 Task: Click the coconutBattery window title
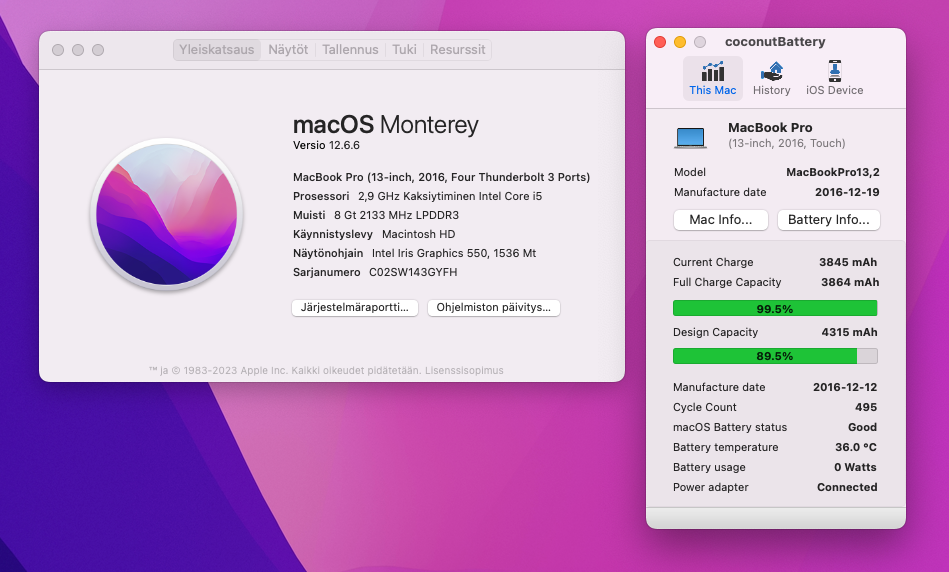click(775, 42)
